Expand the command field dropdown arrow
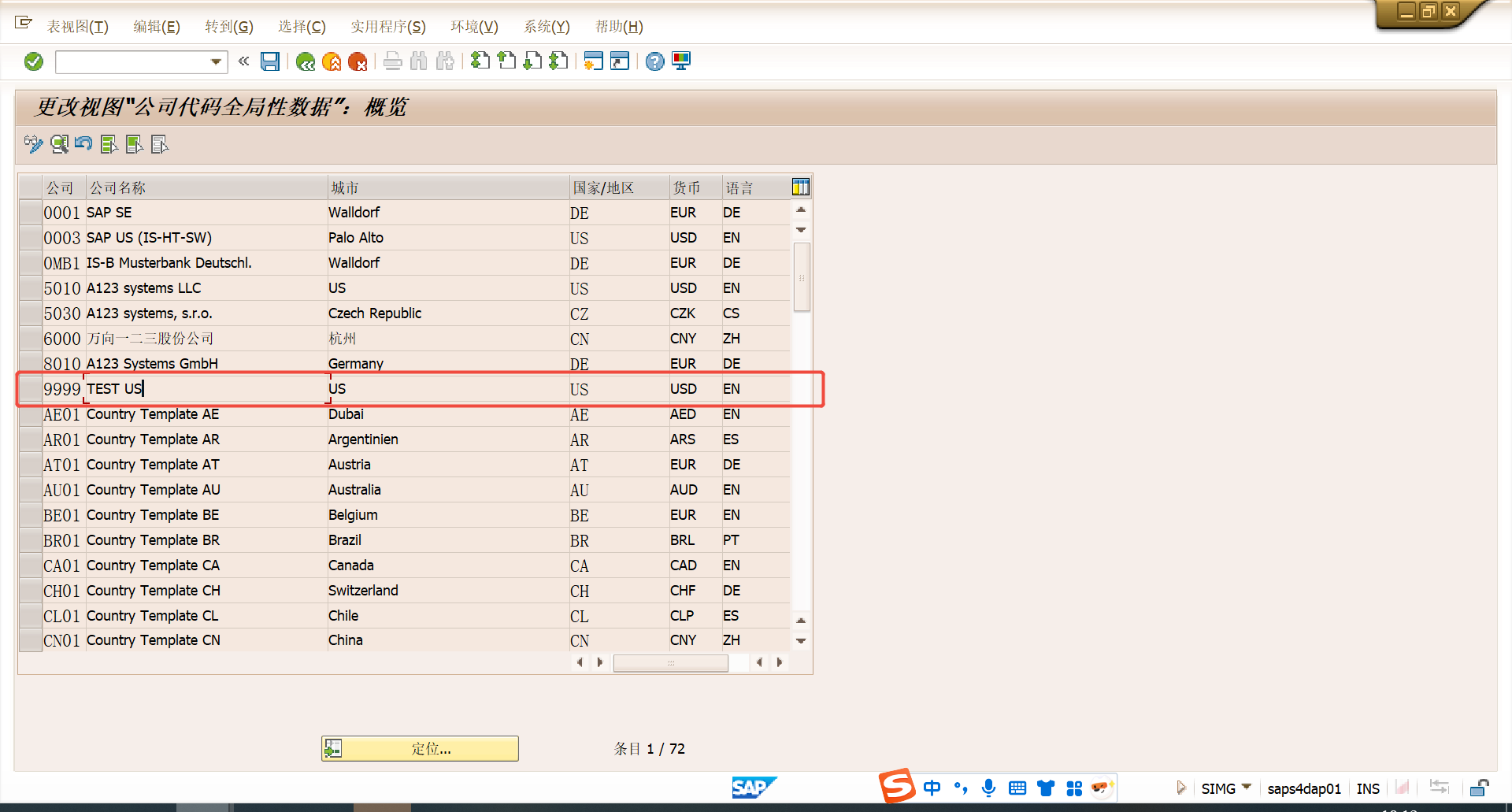 point(216,61)
